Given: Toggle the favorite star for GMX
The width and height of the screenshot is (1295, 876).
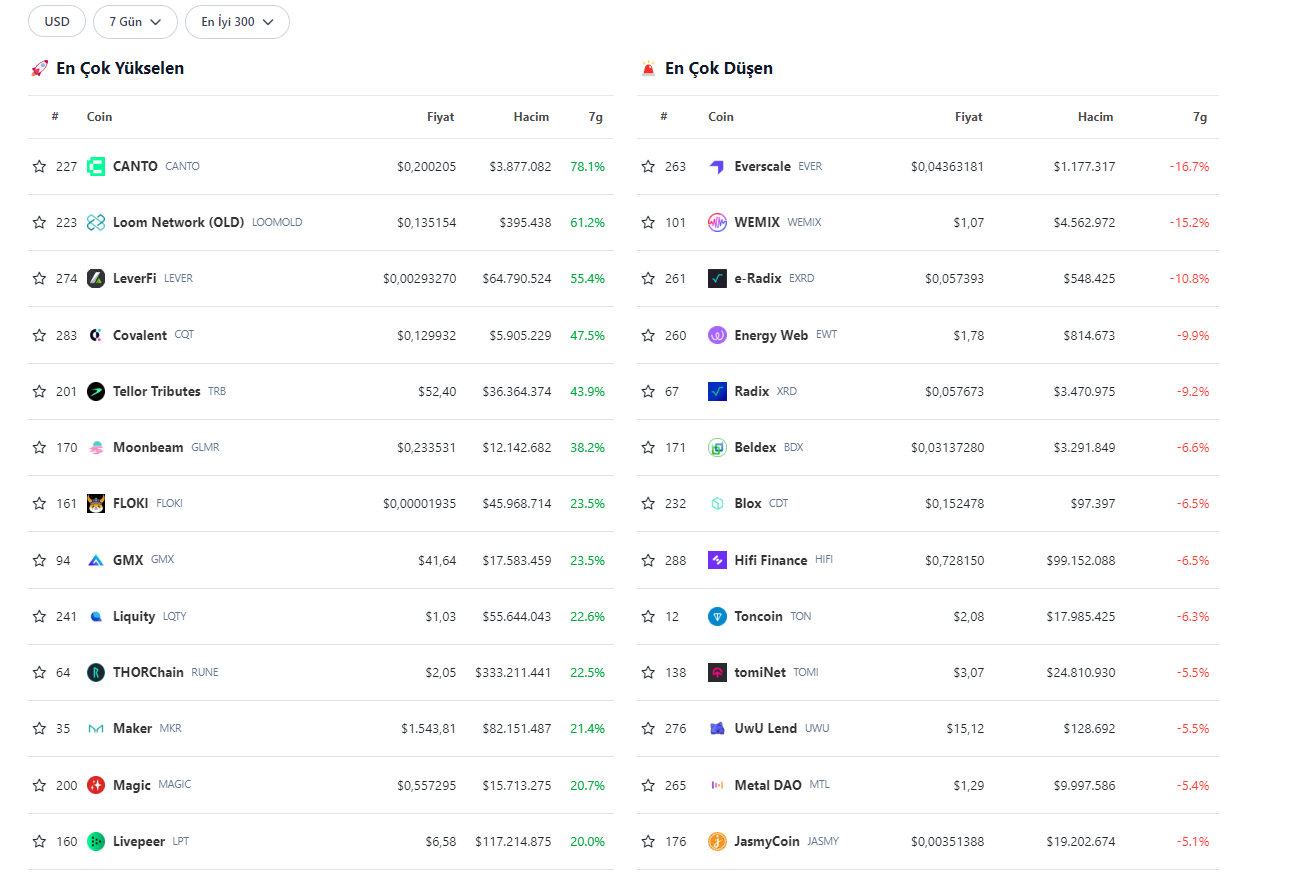Looking at the screenshot, I should pos(39,561).
